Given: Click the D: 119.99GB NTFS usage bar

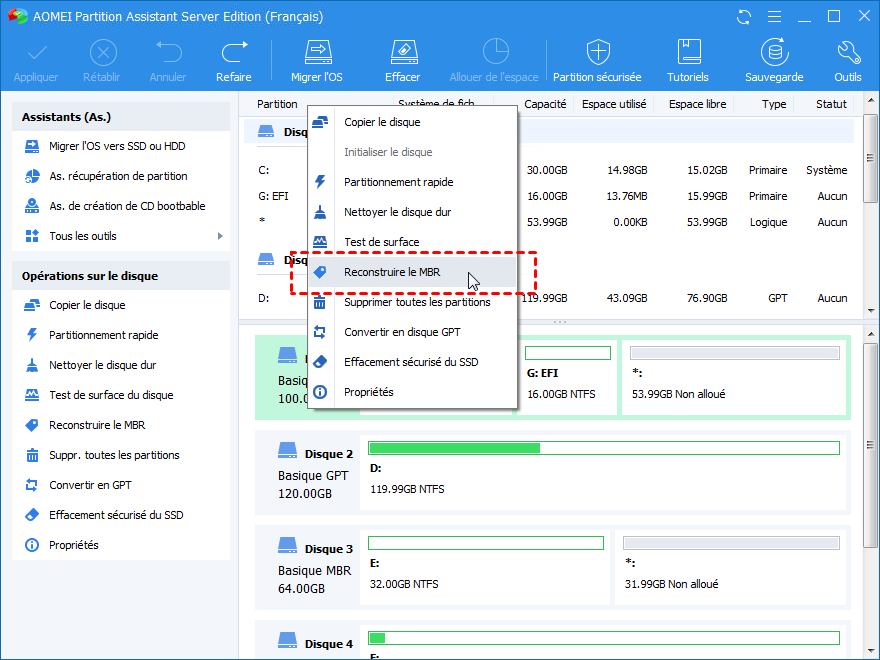Looking at the screenshot, I should (604, 448).
